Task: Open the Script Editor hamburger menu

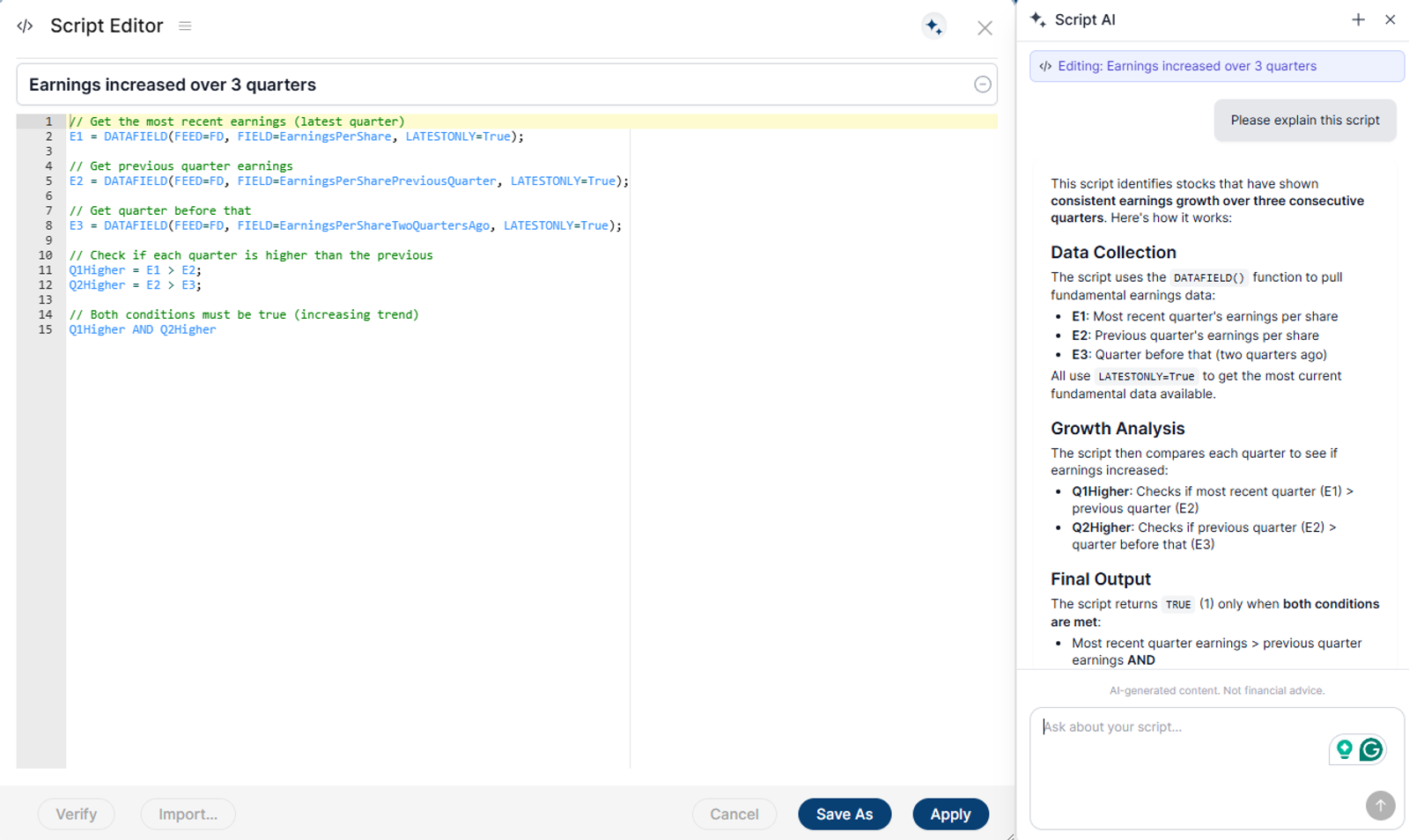Action: coord(185,26)
